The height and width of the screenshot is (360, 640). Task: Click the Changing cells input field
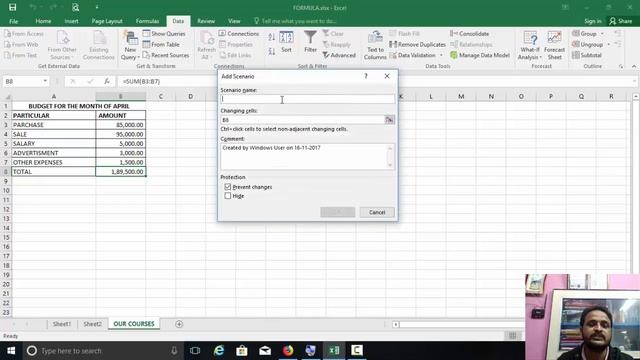point(302,120)
